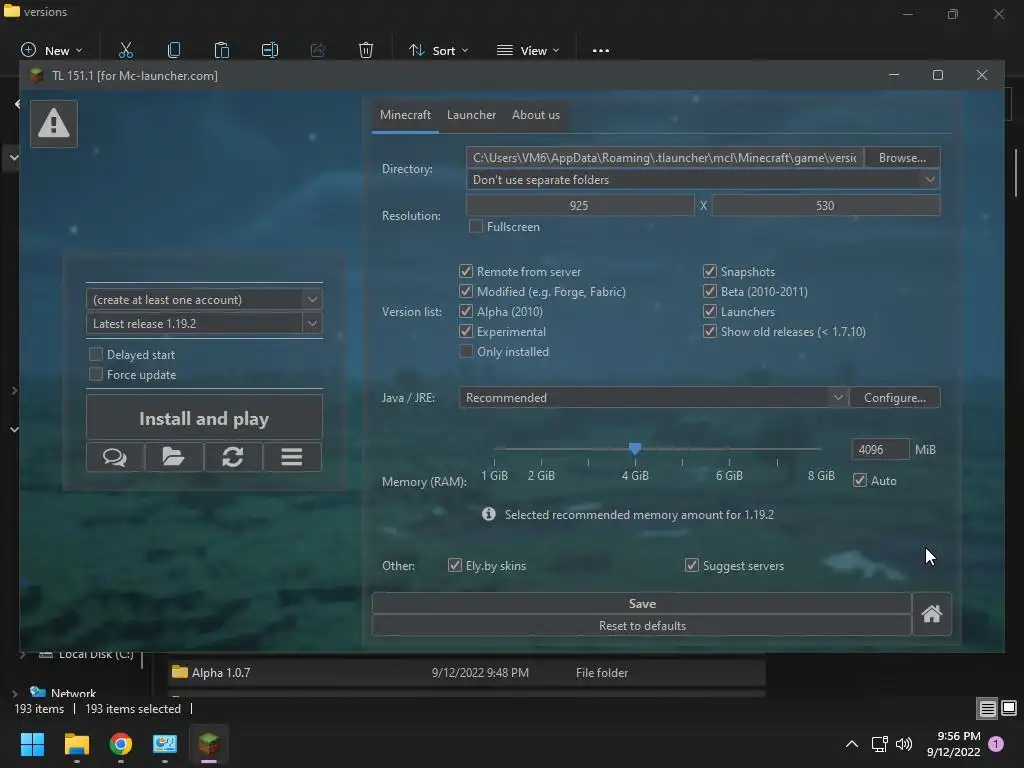This screenshot has height=768, width=1024.
Task: Open the New dropdown in File Explorer
Action: (x=52, y=50)
